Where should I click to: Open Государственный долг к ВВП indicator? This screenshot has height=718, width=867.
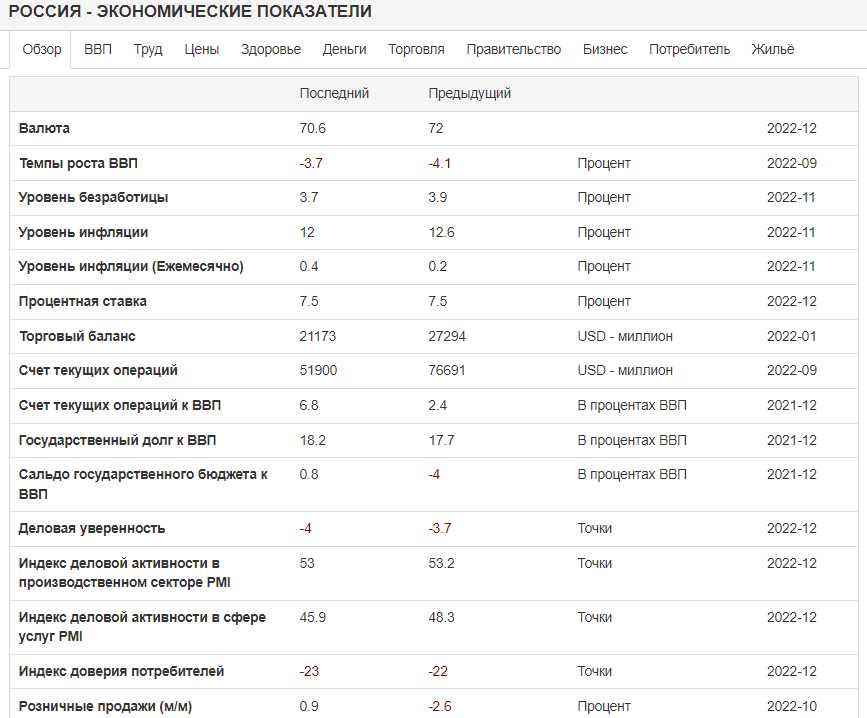tap(117, 441)
